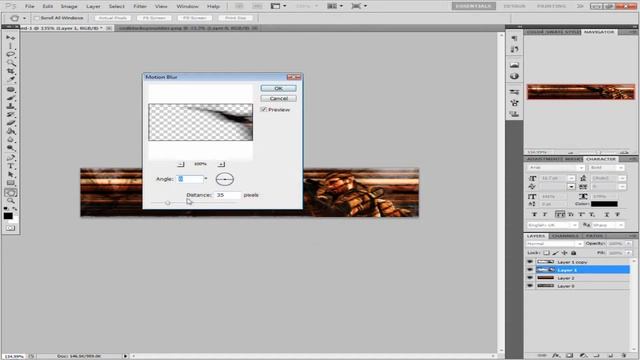Click the Faux Bold character style icon
Image resolution: width=640 pixels, height=360 pixels.
tap(534, 214)
